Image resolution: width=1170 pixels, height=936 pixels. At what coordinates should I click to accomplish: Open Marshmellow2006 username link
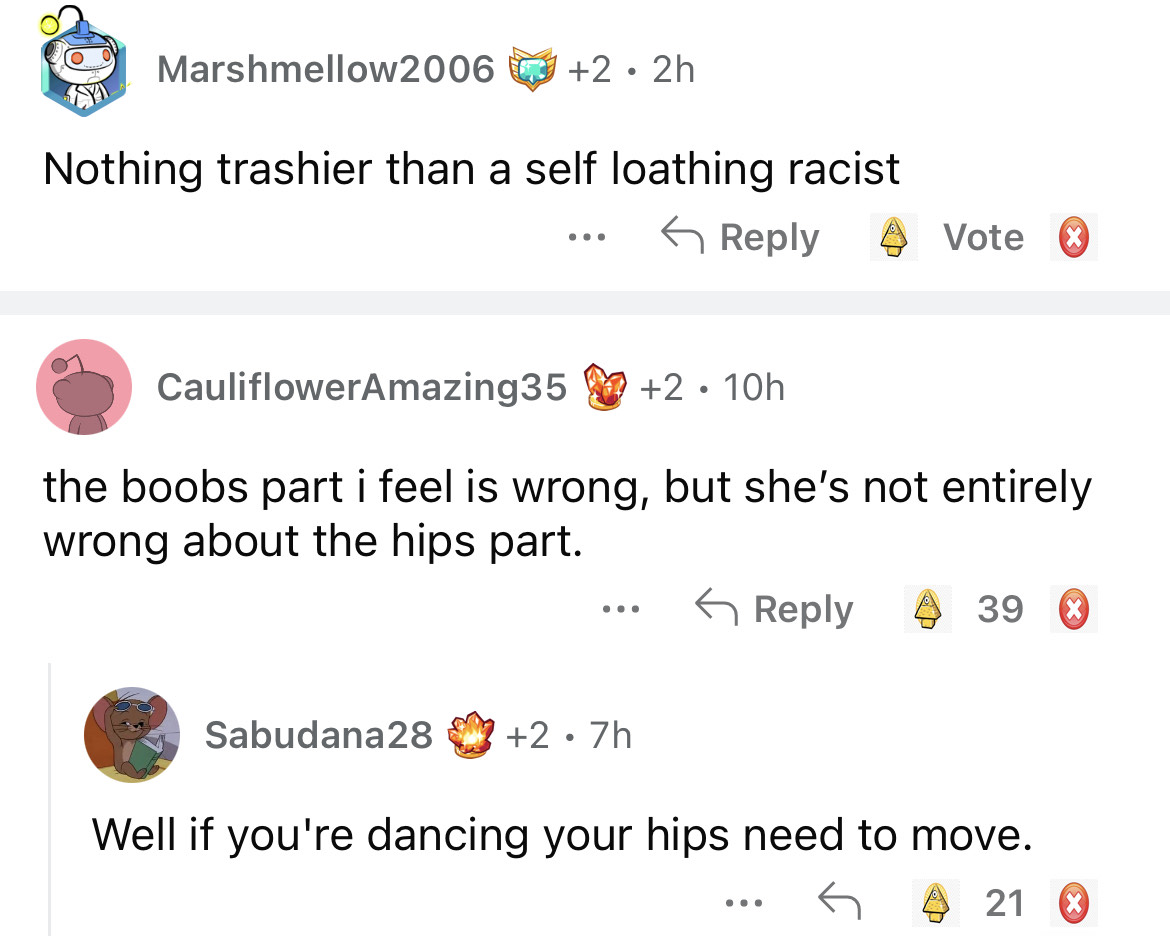pyautogui.click(x=325, y=69)
